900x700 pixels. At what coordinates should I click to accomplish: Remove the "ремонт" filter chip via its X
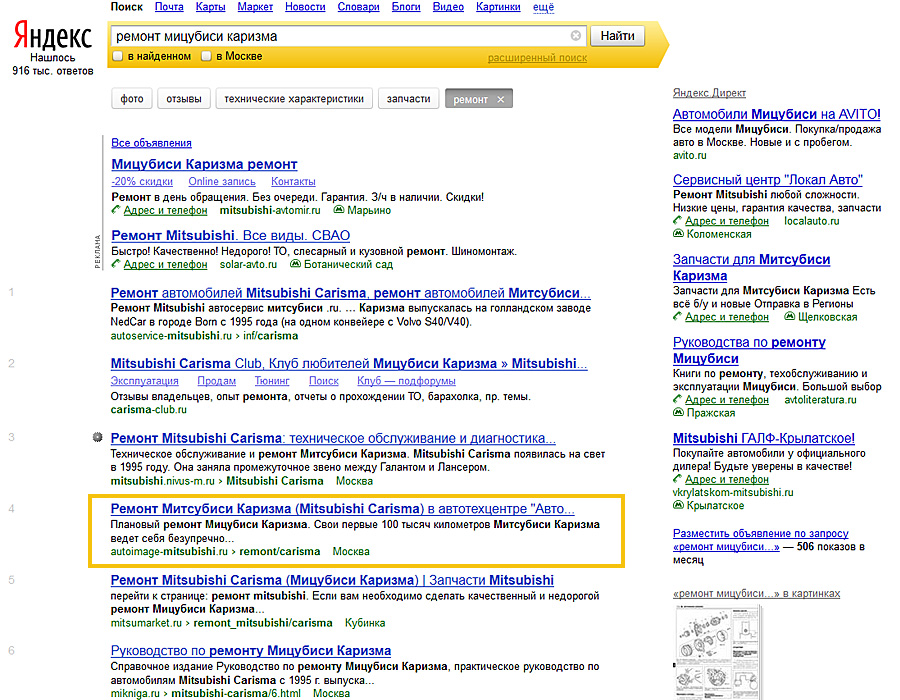[501, 99]
